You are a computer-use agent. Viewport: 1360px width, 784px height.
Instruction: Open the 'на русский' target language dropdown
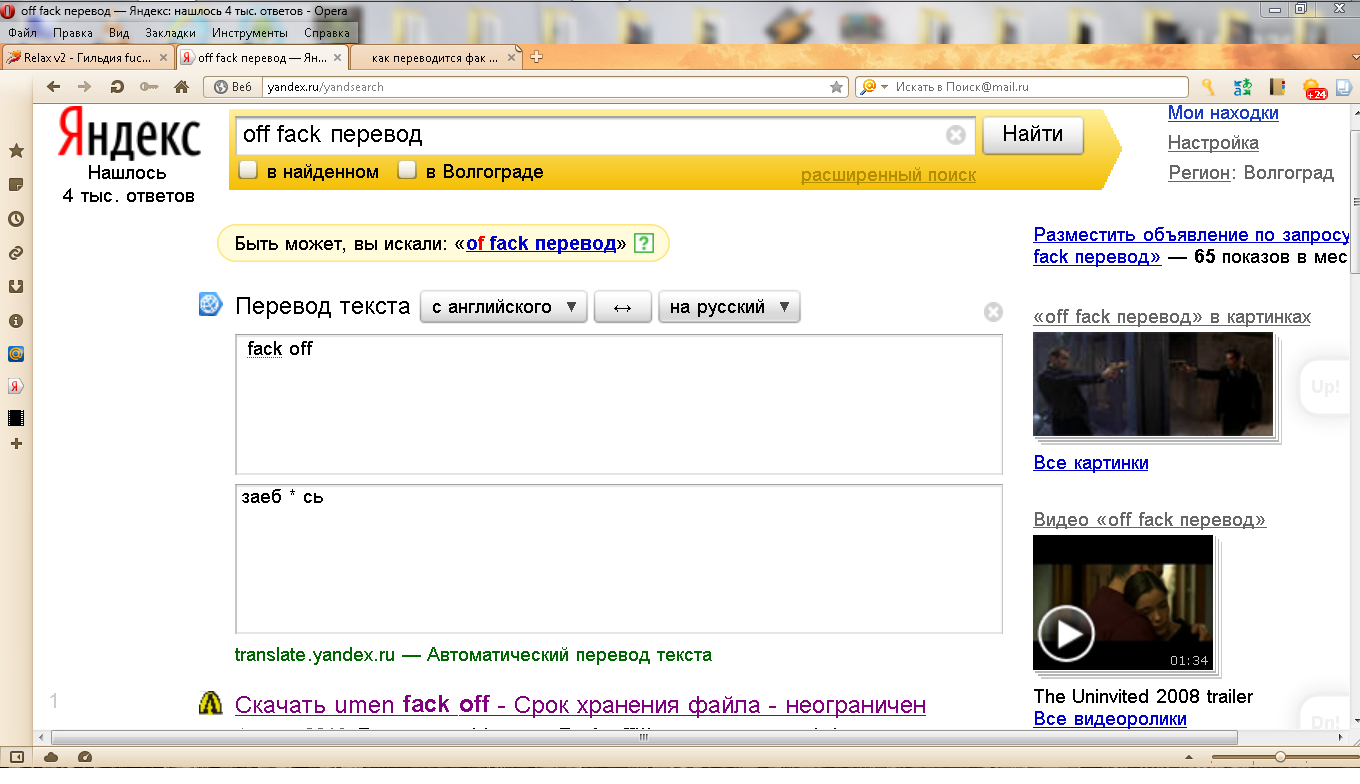coord(729,307)
